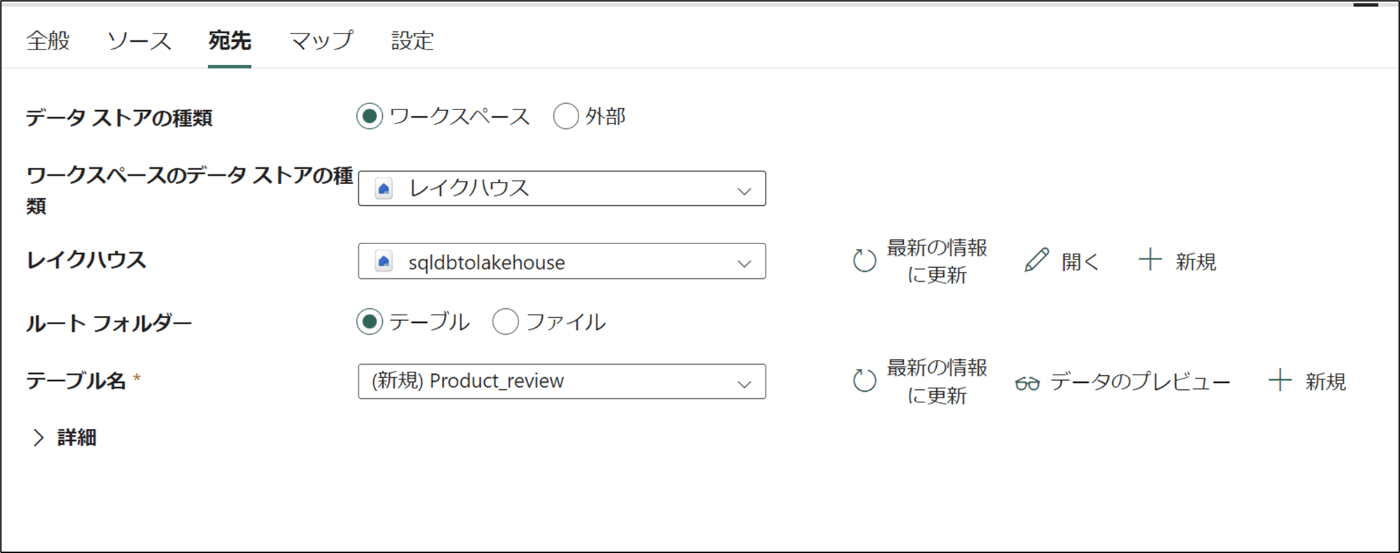Screen dimensions: 1400x553
Task: Open the Product_review table name dropdown
Action: point(562,381)
